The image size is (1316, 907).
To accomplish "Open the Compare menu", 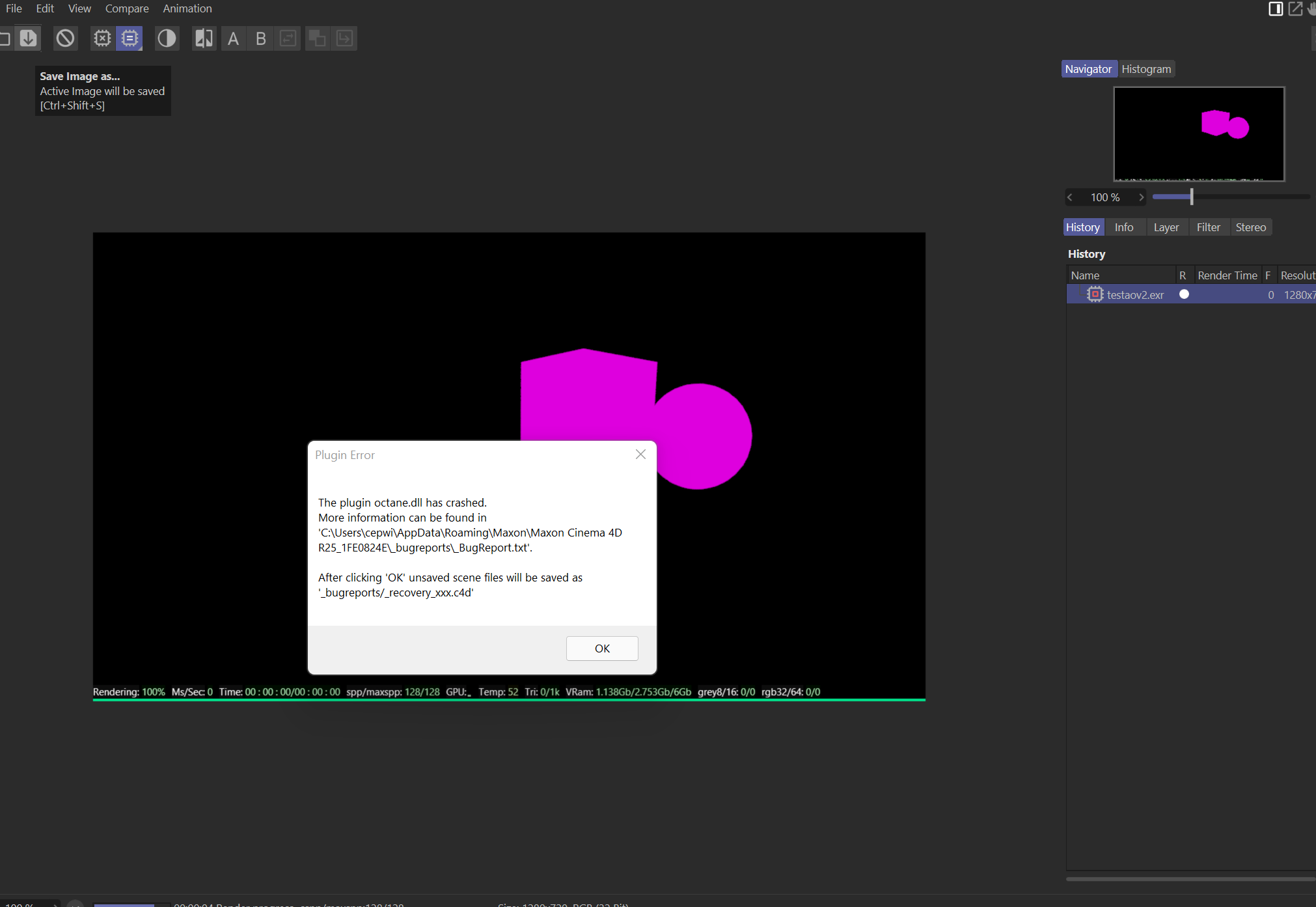I will coord(127,8).
